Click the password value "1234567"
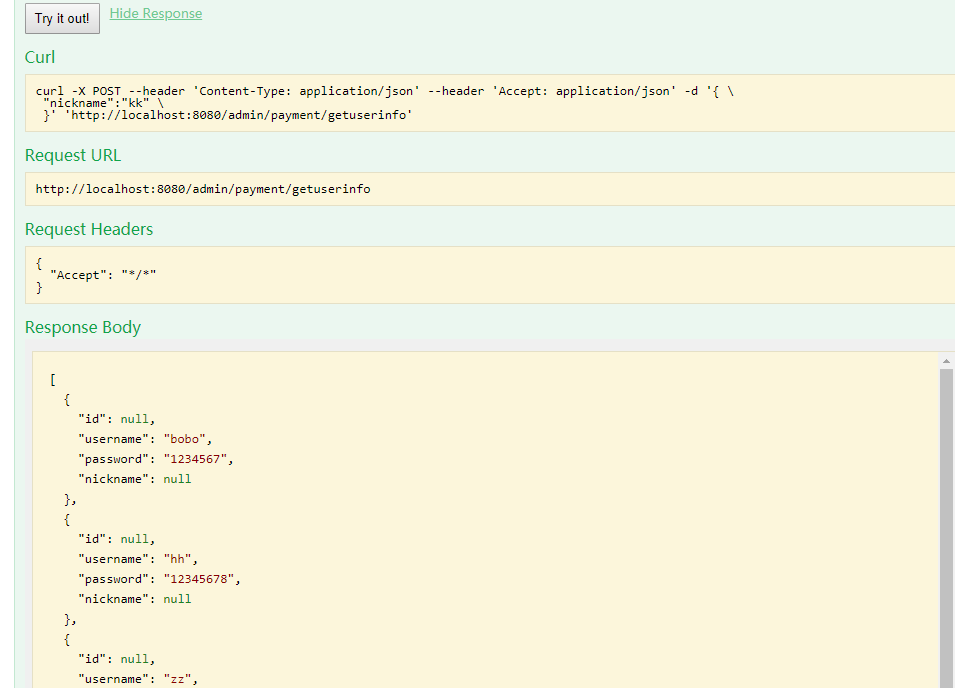955x688 pixels. (x=195, y=459)
